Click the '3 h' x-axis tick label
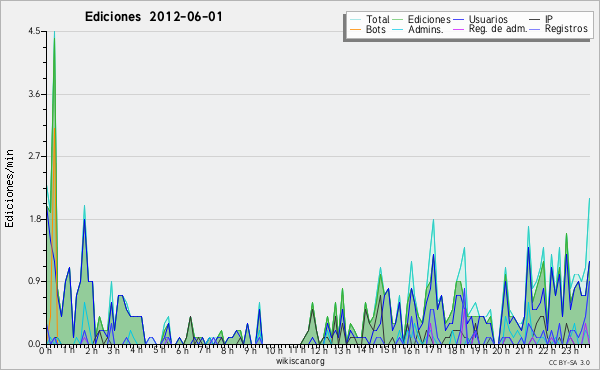600x370 pixels. (114, 350)
